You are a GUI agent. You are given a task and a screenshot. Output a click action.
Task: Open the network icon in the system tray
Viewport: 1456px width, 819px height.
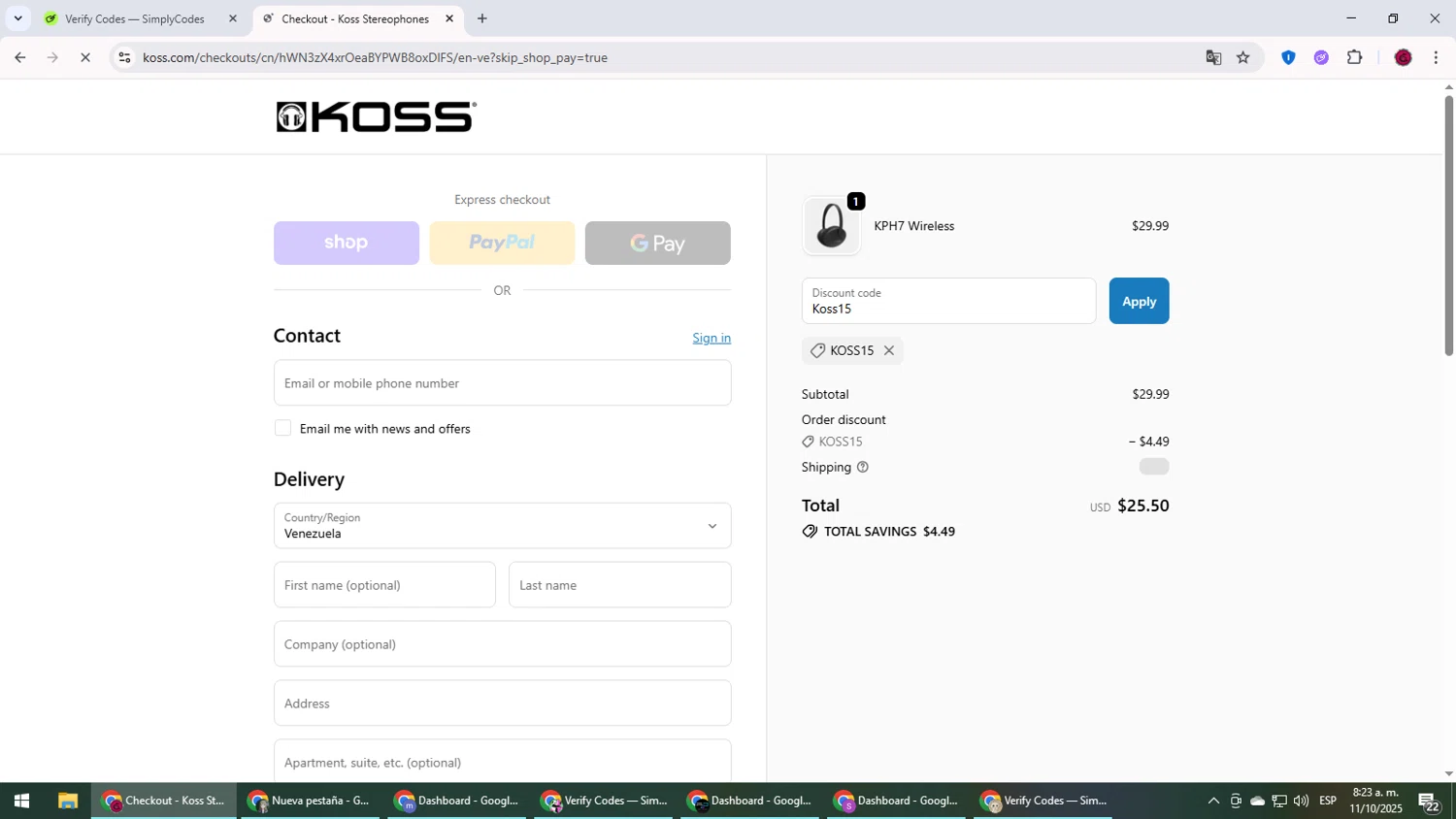tap(1279, 801)
